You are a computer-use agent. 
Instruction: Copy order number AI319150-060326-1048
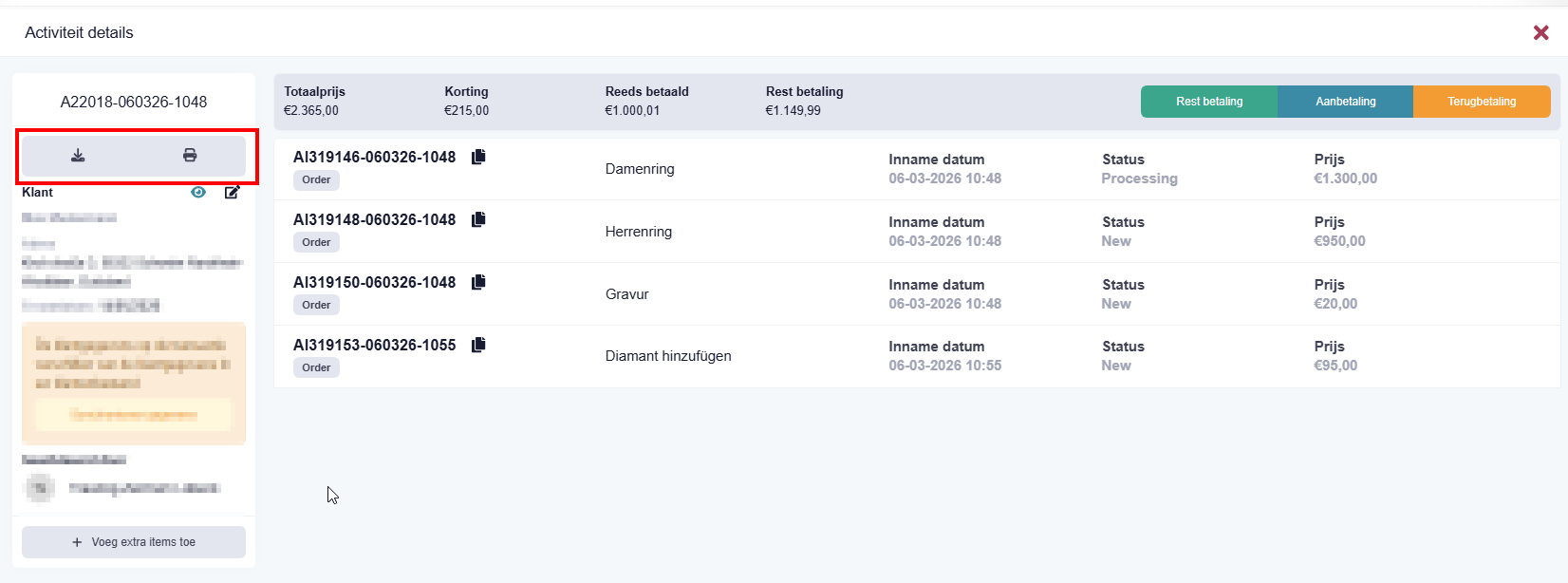[478, 282]
